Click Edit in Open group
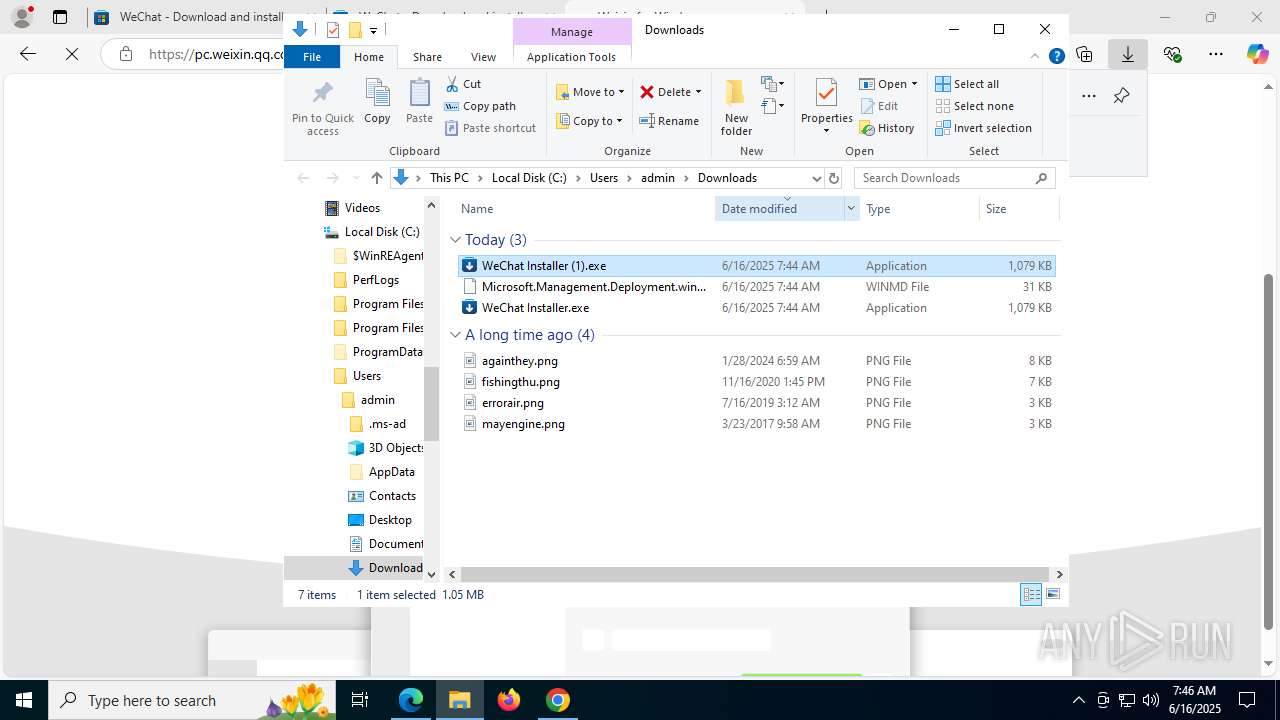 click(878, 106)
